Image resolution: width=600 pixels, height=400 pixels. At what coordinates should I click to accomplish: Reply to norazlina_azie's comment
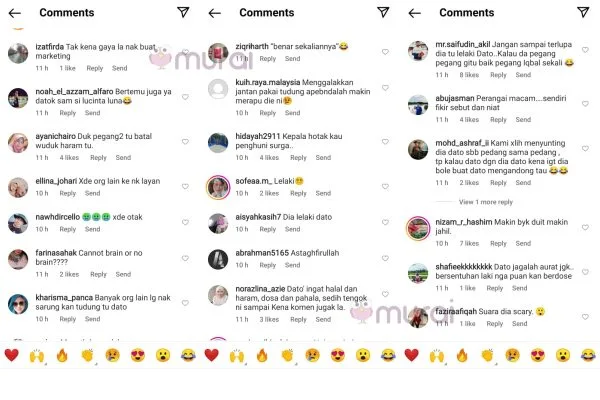coord(298,319)
